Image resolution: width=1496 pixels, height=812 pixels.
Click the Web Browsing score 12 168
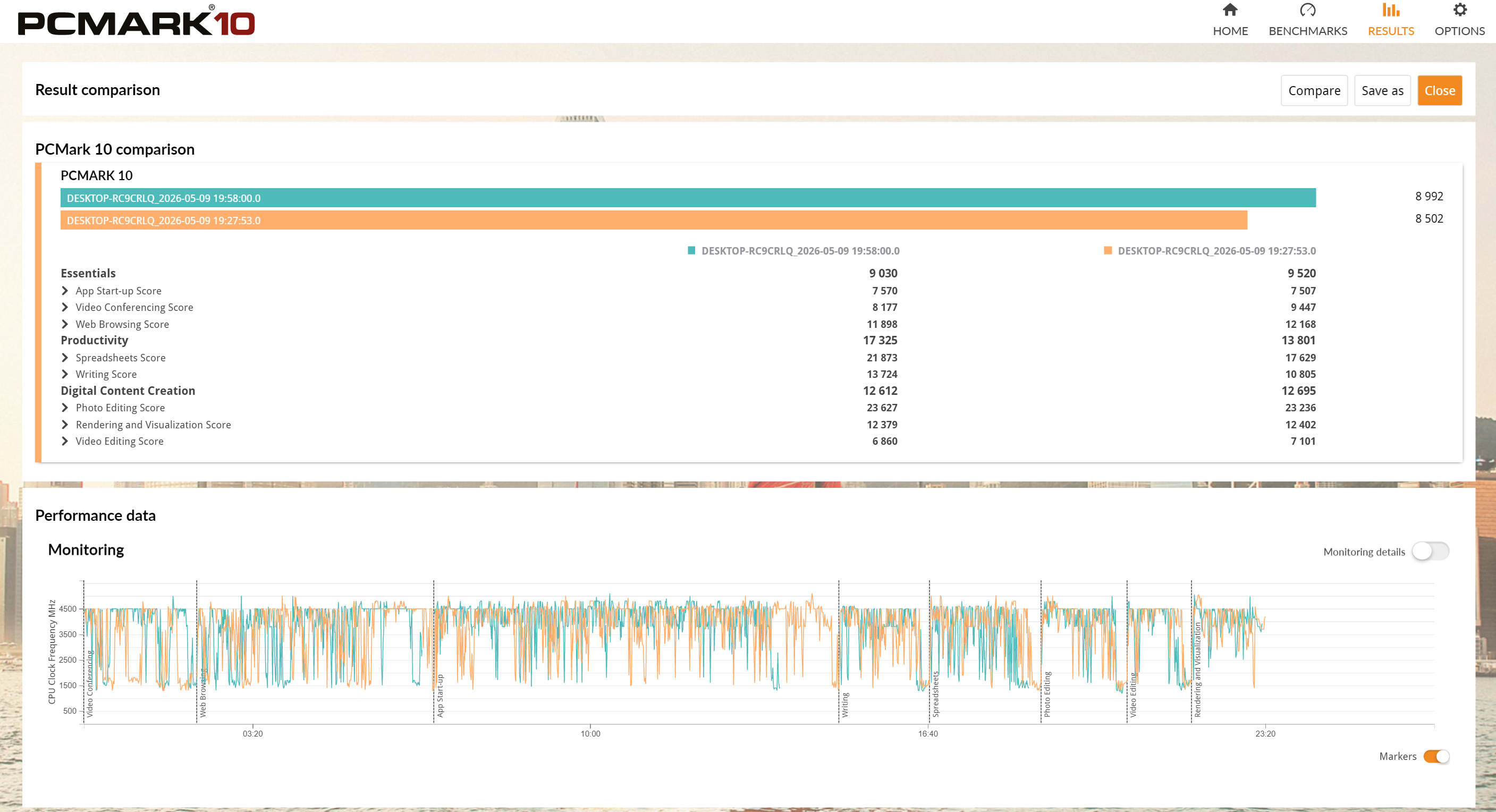(1300, 324)
